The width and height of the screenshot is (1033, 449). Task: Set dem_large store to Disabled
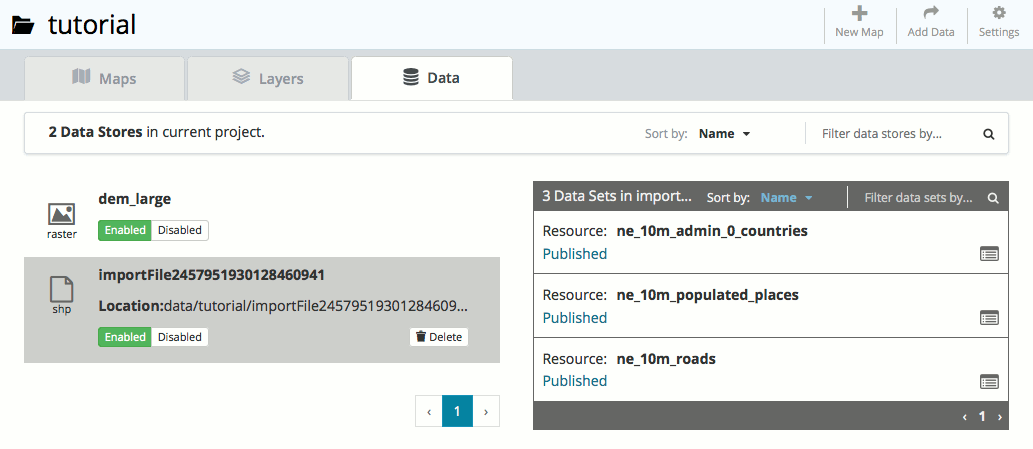pos(180,230)
